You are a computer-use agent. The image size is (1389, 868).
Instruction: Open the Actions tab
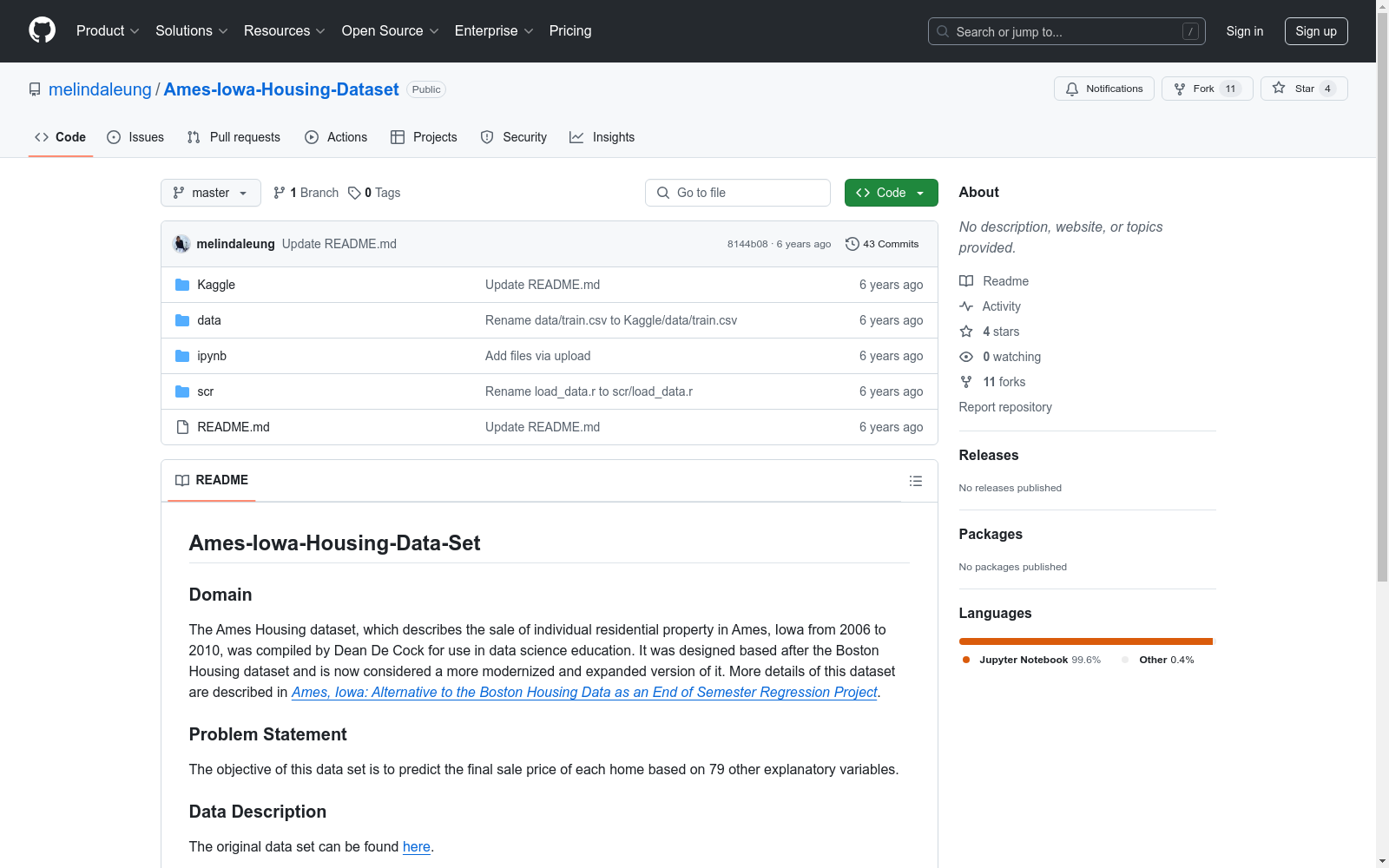[x=336, y=137]
